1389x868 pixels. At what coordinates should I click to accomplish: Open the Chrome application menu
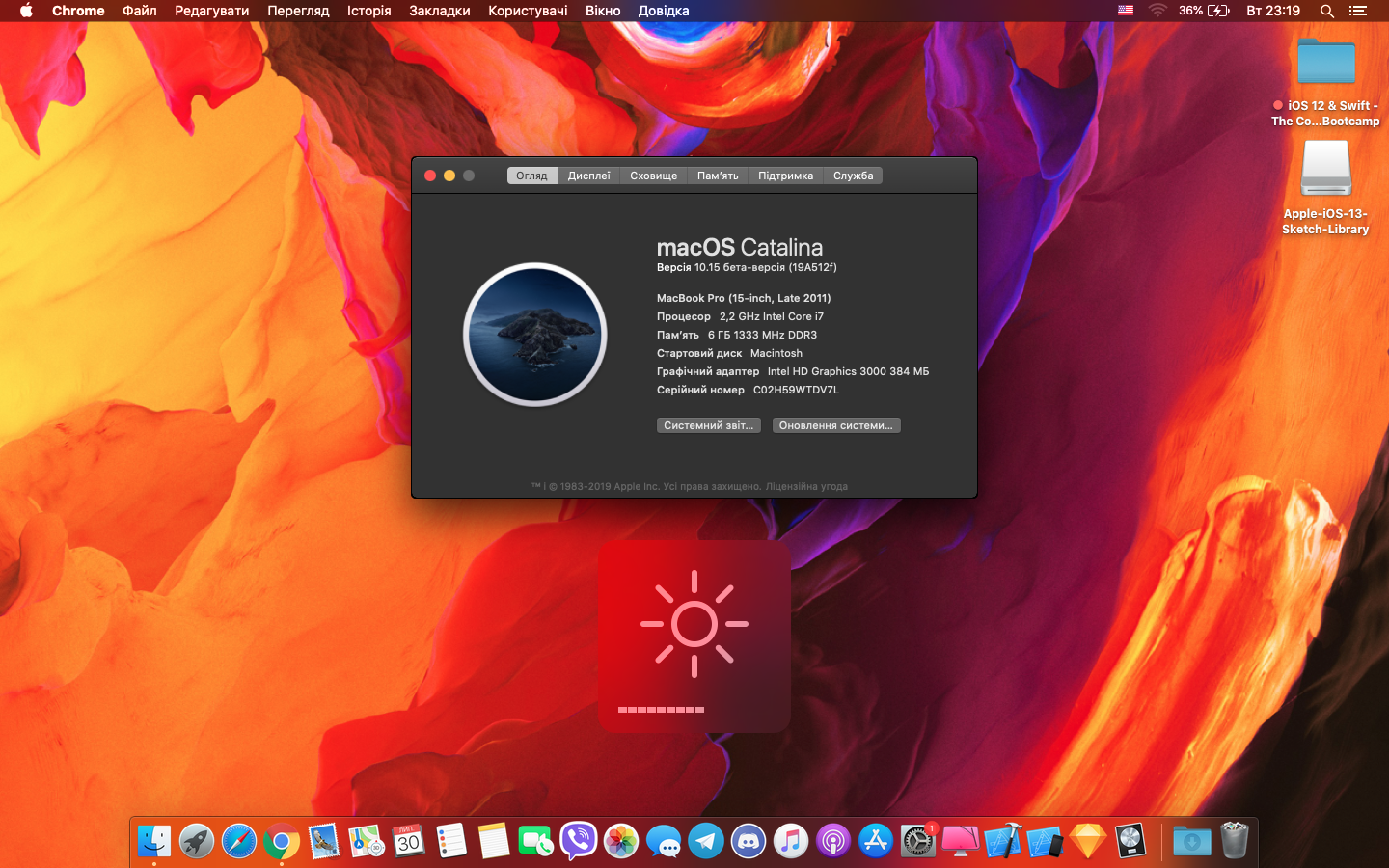78,11
